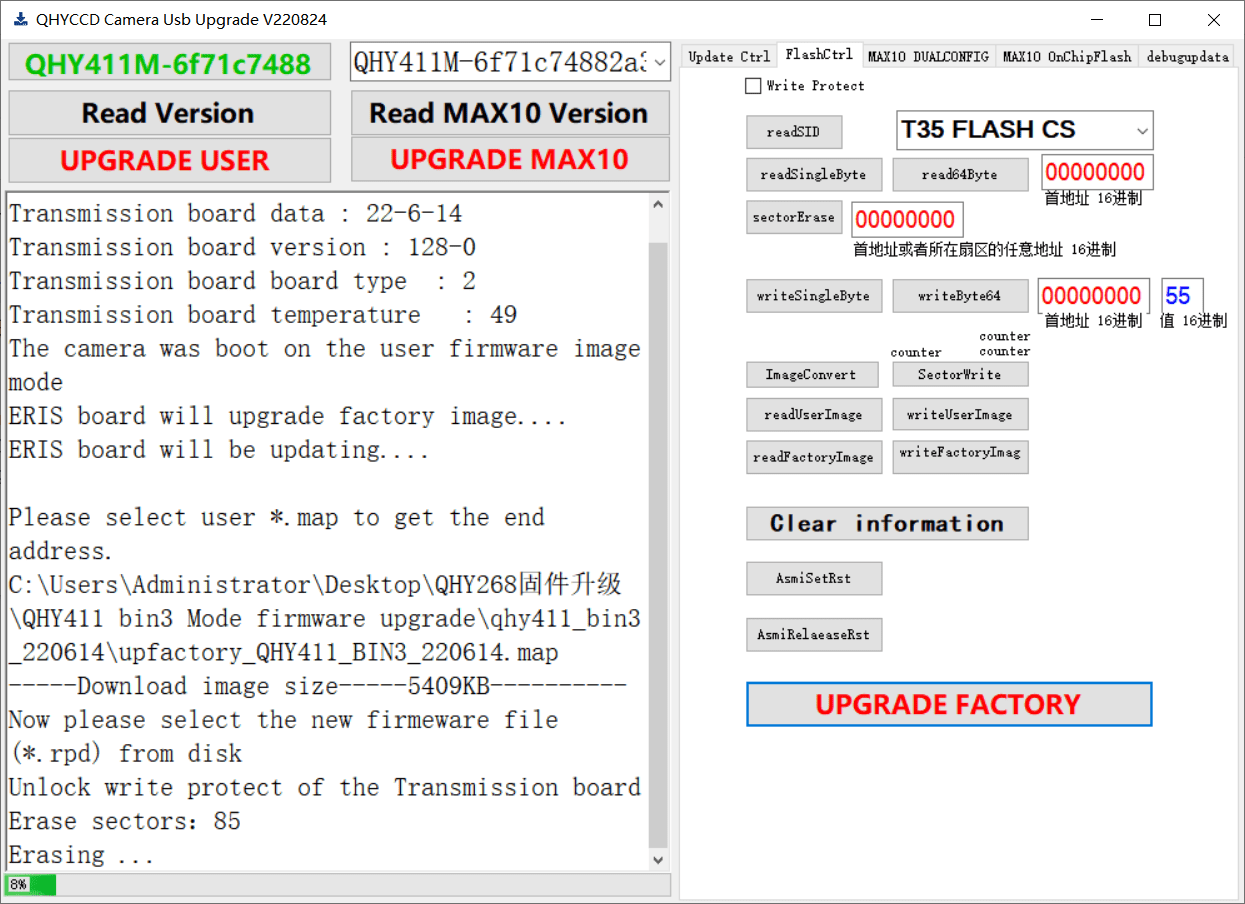Focus the write address field beside writeByte64

(1093, 296)
